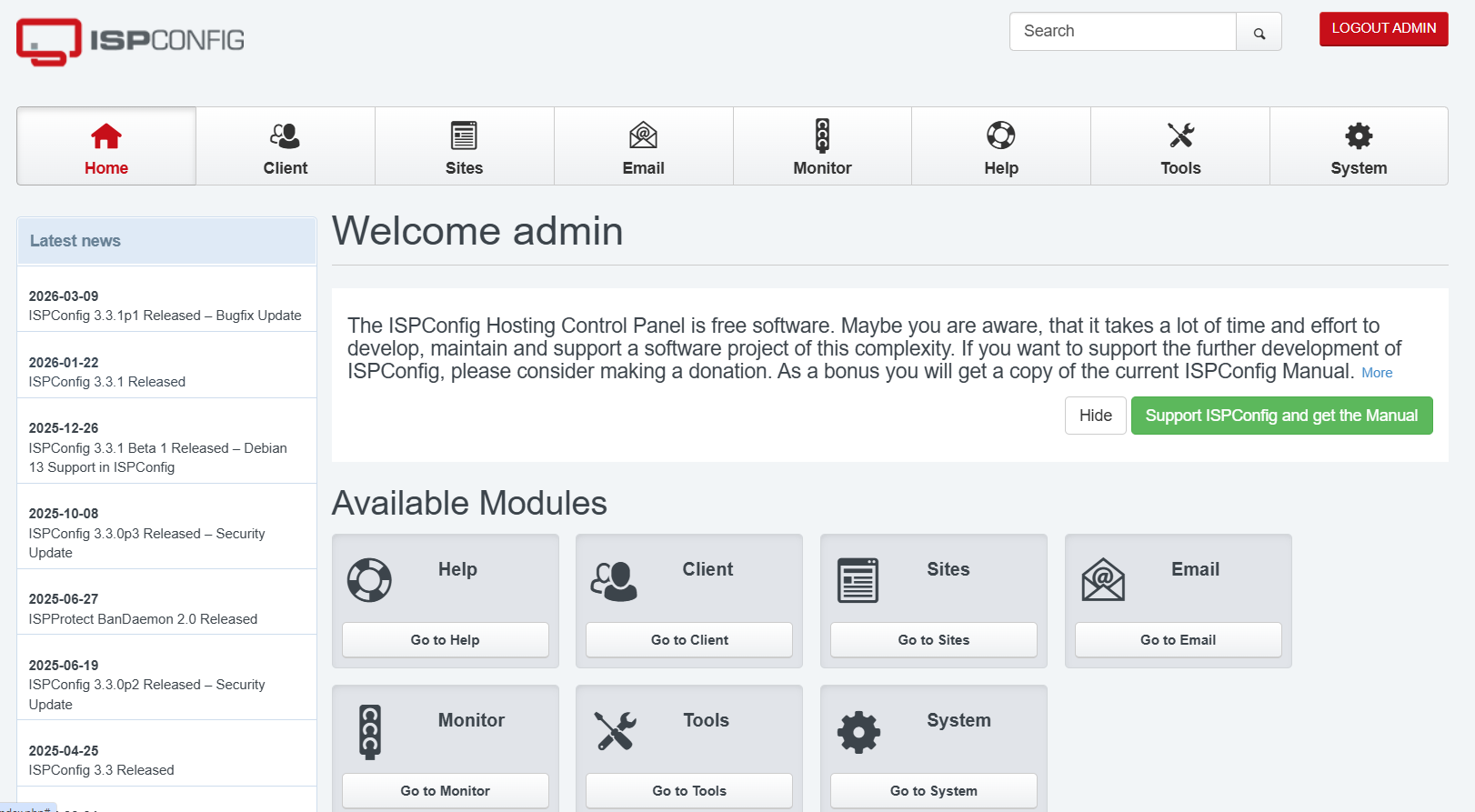Switch to the Help tab label
The image size is (1475, 812).
click(1001, 168)
